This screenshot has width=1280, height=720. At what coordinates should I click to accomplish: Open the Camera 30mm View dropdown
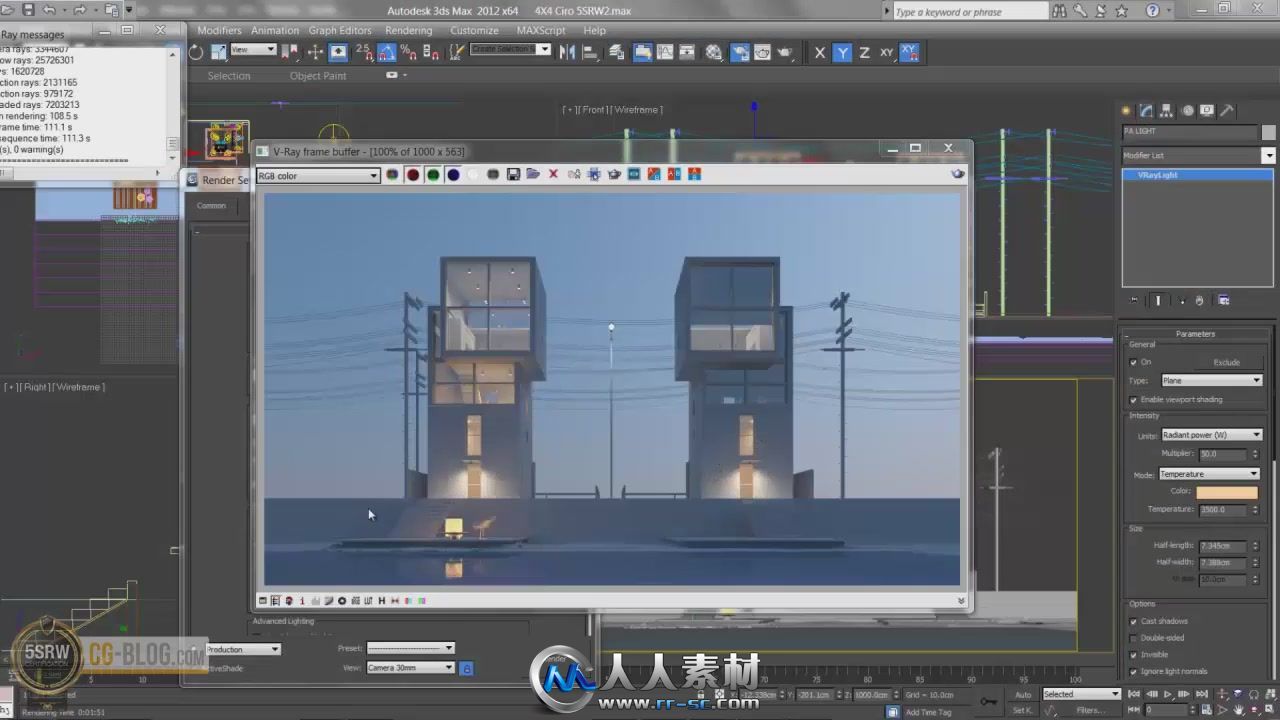410,668
